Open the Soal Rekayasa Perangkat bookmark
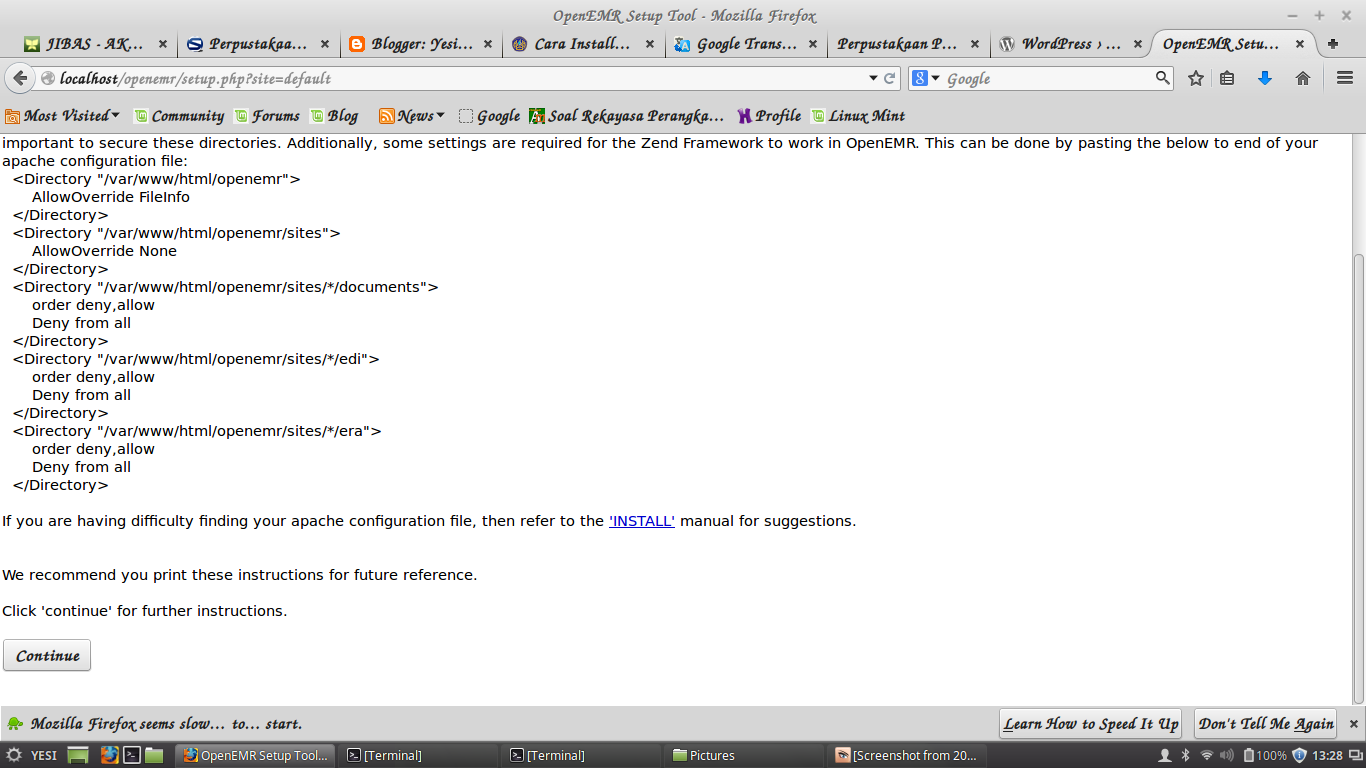This screenshot has height=768, width=1366. coord(627,116)
